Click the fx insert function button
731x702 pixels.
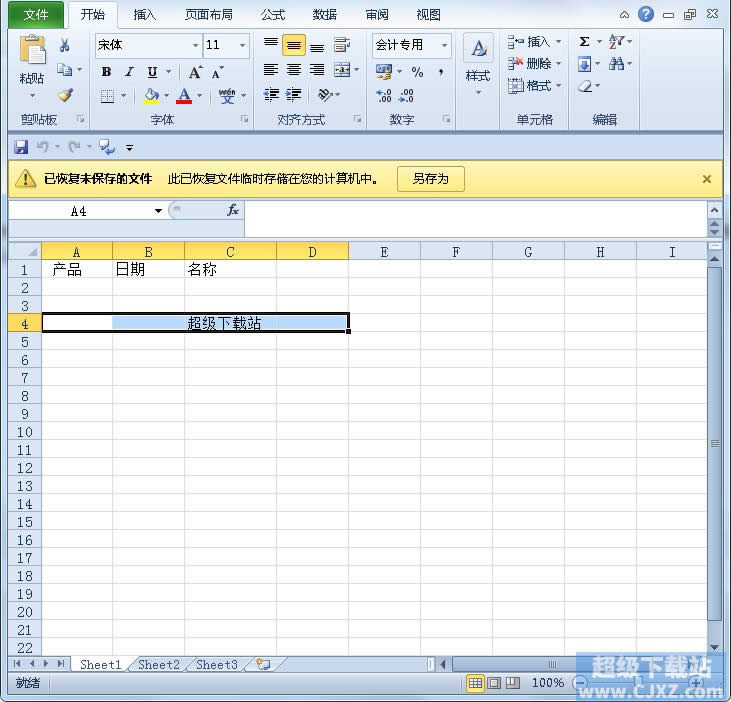pyautogui.click(x=233, y=211)
